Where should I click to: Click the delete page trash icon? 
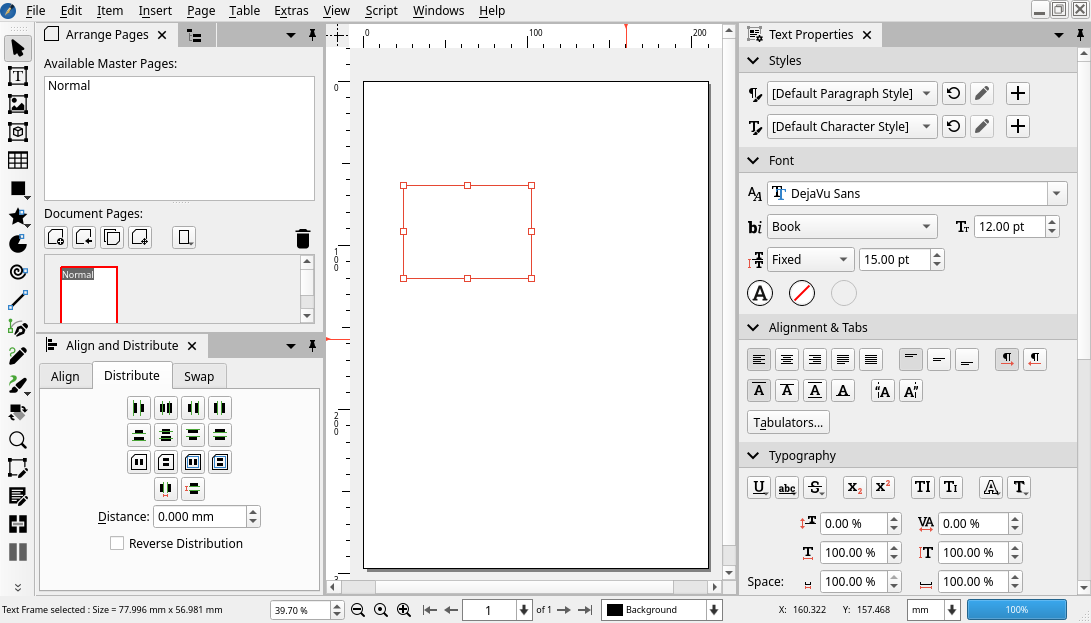[x=303, y=238]
